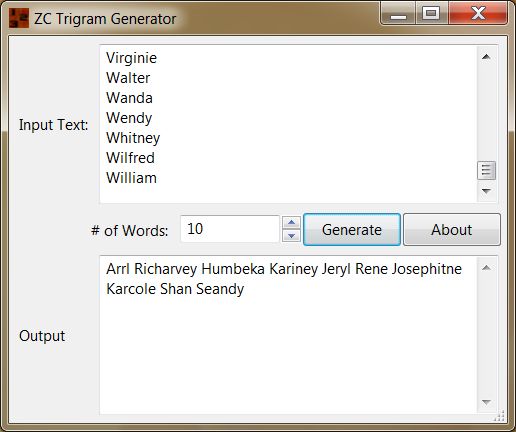
Task: Click the input text scrollbar down arrow
Action: [486, 191]
